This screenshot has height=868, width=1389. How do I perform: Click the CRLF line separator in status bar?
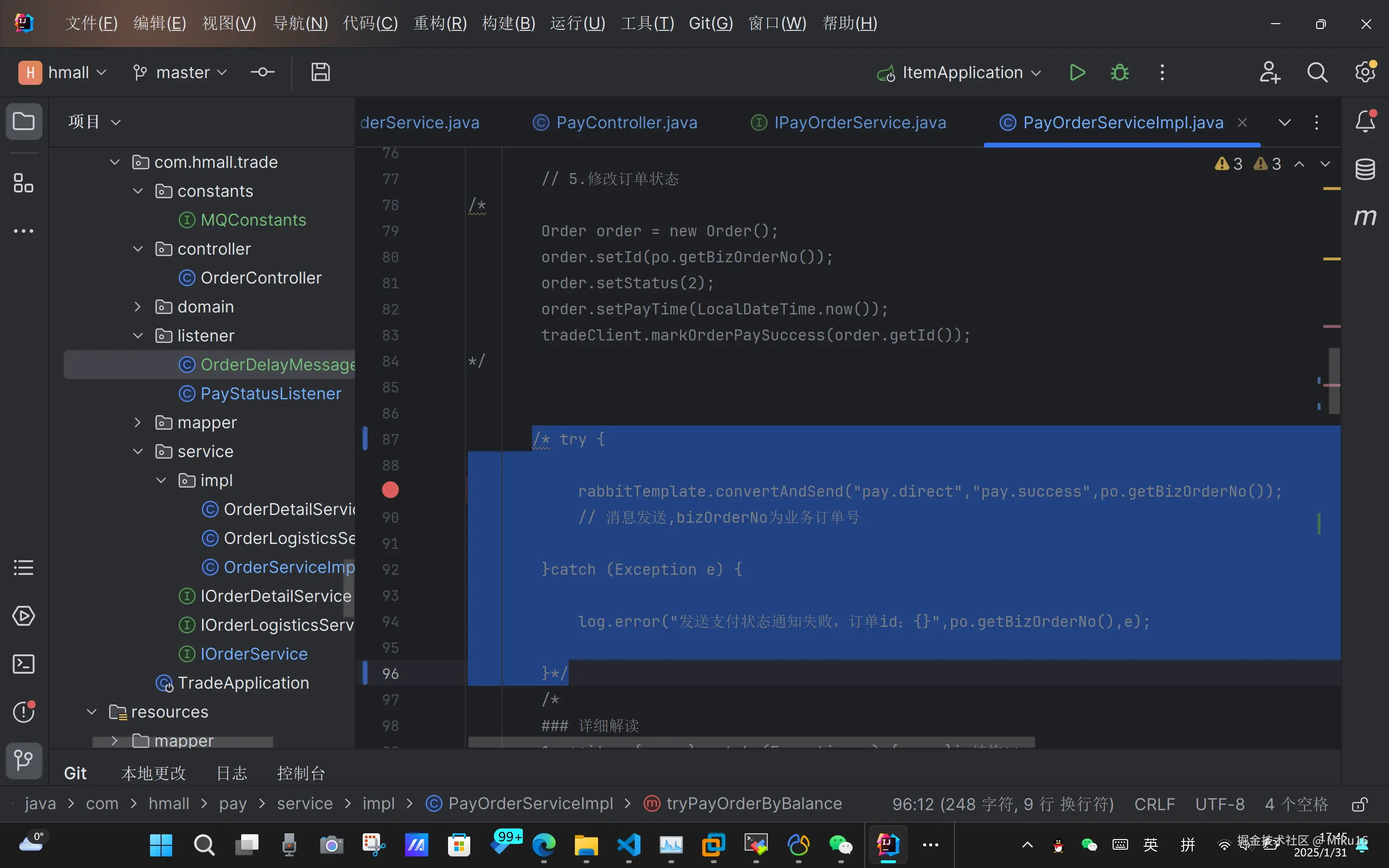point(1154,804)
